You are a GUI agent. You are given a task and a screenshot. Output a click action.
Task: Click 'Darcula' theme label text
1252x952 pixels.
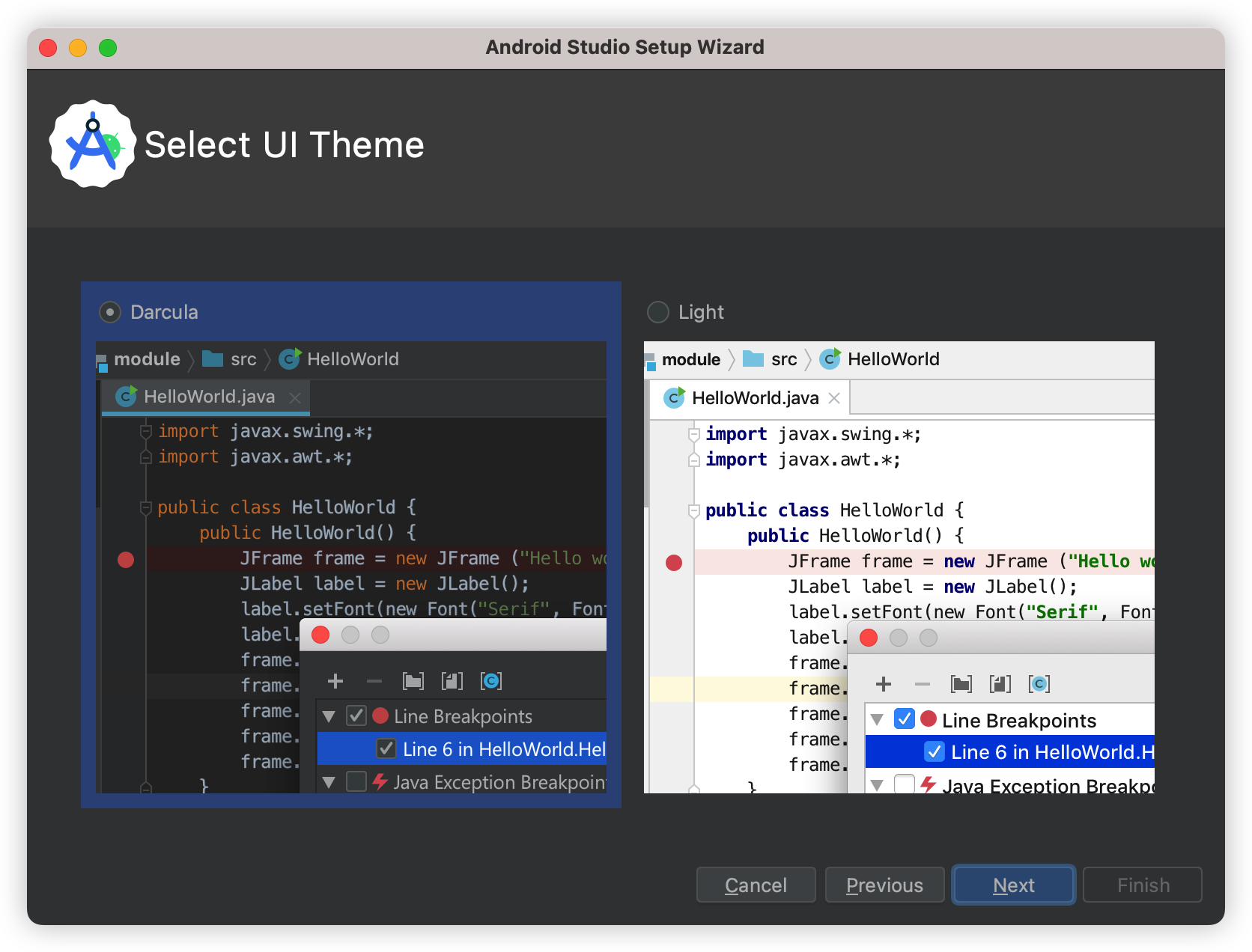164,312
